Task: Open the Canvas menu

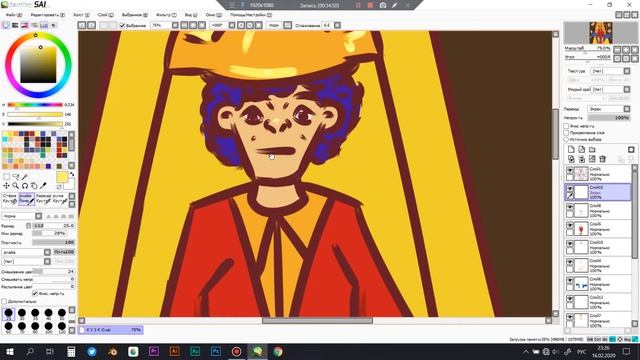Action: coord(82,15)
